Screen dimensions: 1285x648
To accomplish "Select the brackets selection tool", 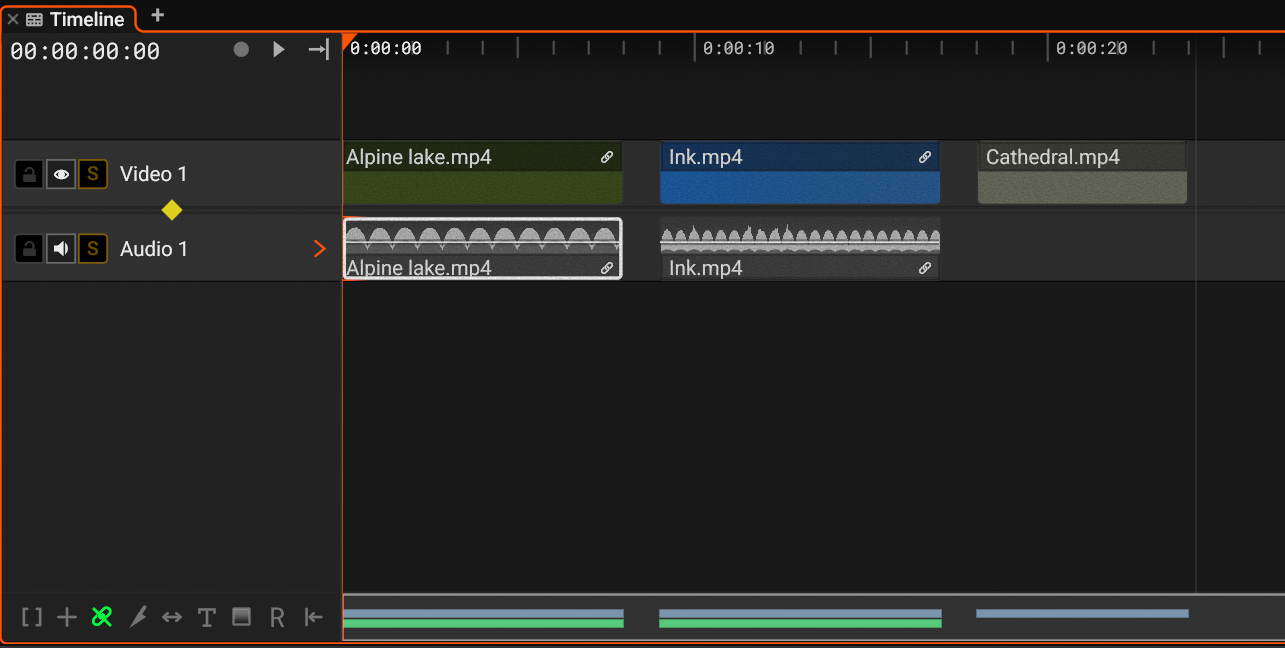I will (32, 618).
